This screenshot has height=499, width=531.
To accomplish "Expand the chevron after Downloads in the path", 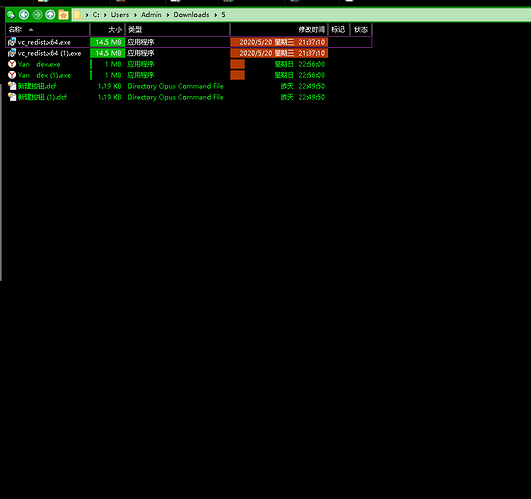I will pos(215,15).
